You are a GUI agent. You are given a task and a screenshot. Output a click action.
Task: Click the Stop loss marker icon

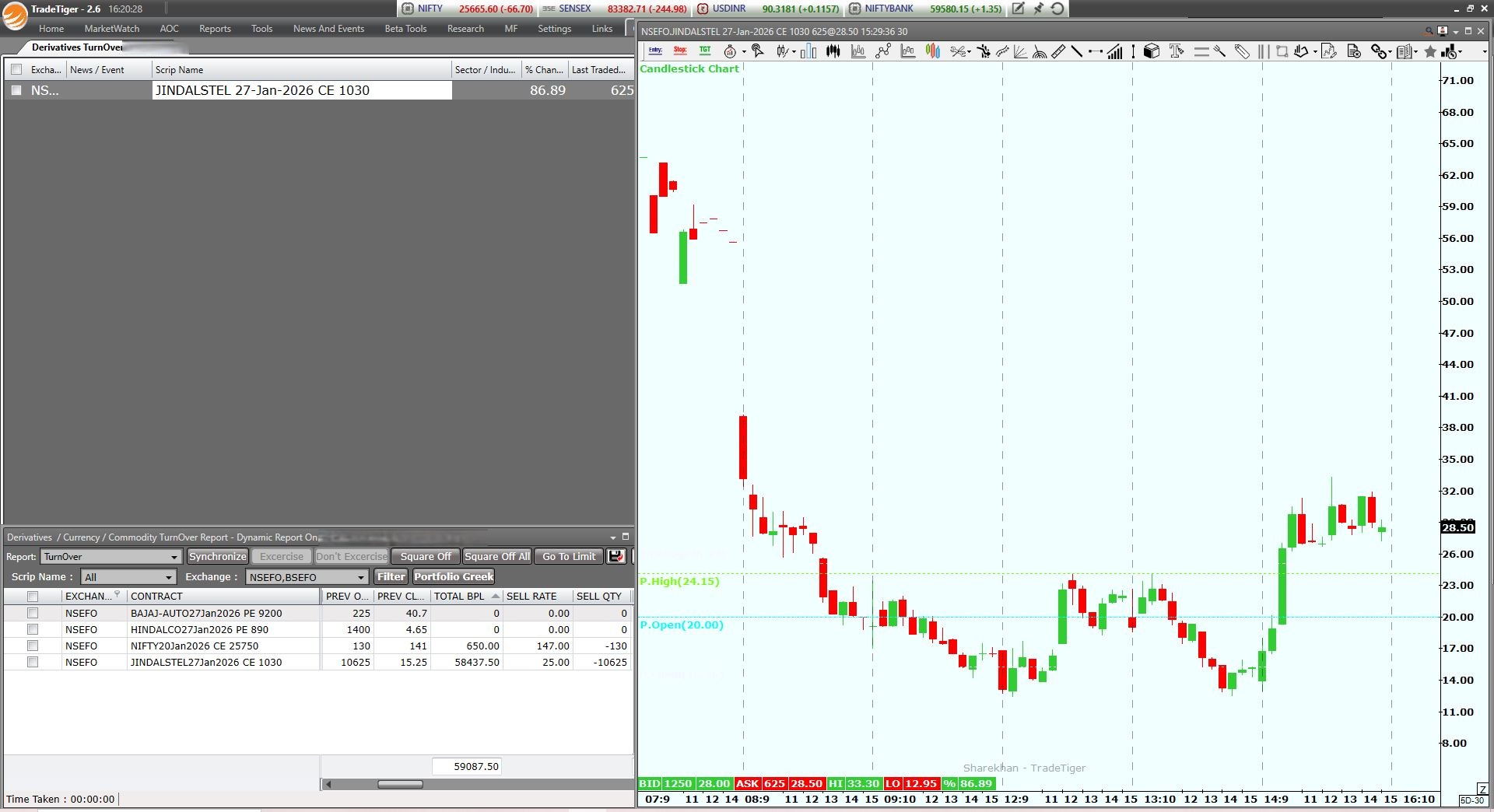[680, 51]
